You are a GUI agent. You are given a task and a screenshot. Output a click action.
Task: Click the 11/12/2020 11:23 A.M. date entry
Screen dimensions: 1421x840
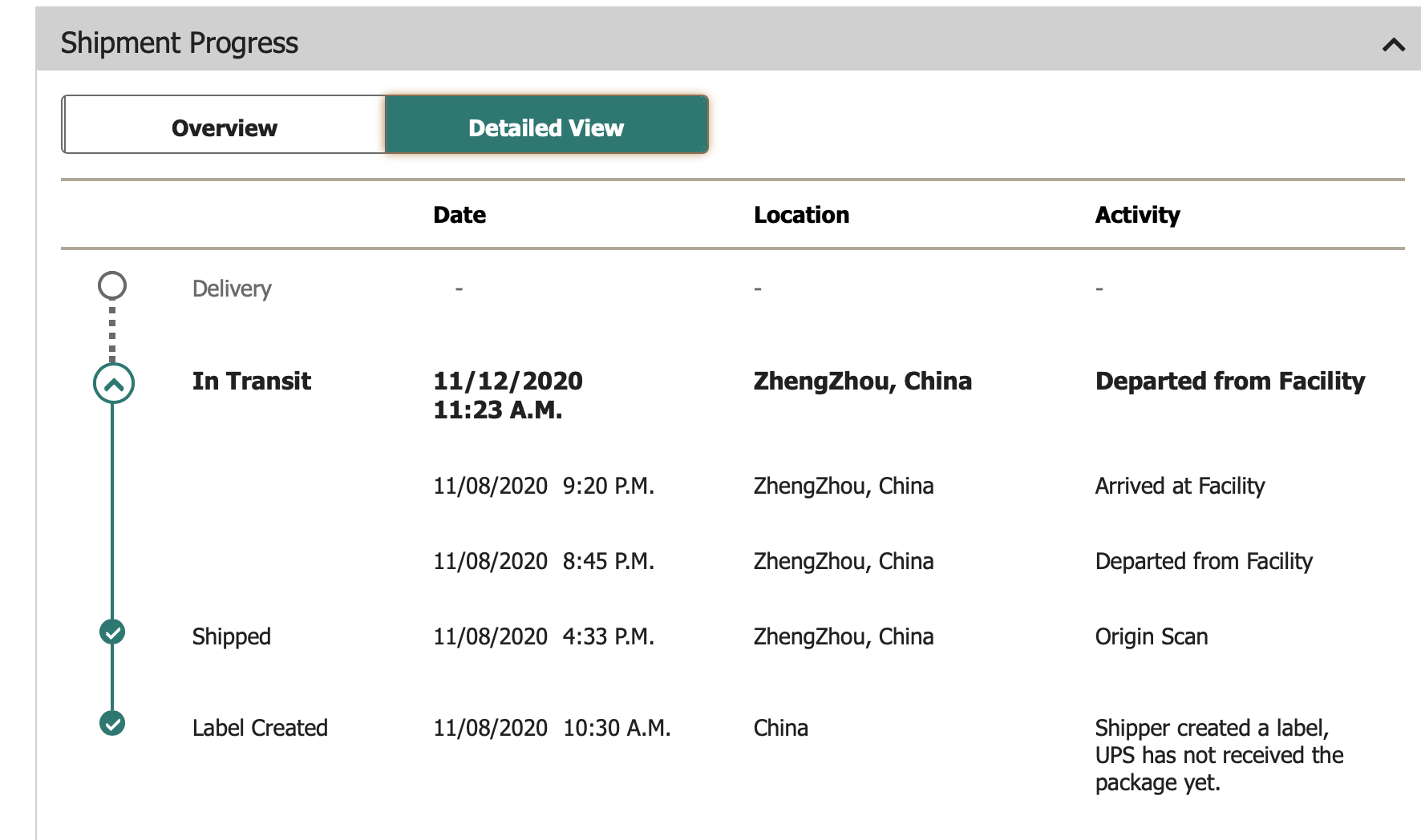pos(508,394)
